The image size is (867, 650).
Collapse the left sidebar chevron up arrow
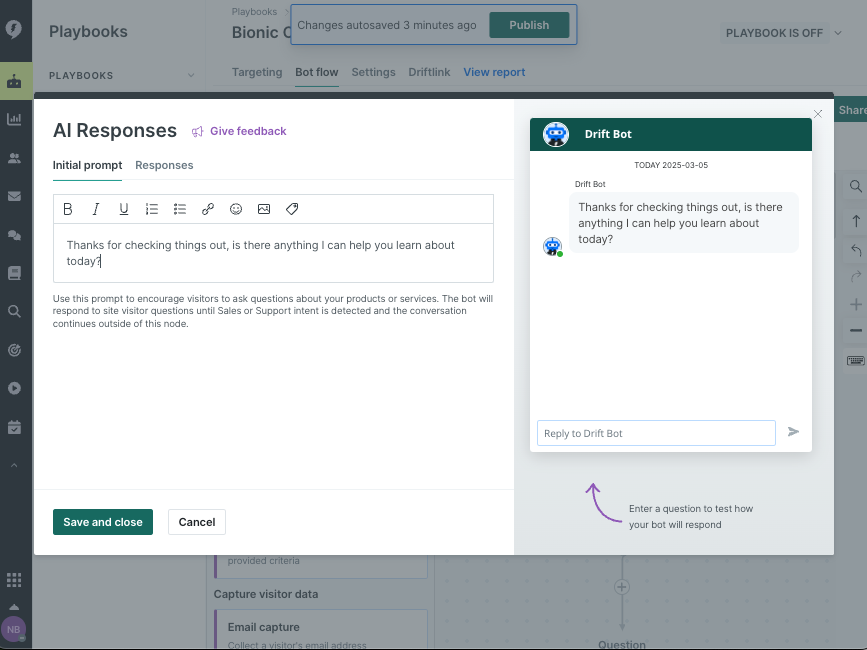click(x=14, y=465)
